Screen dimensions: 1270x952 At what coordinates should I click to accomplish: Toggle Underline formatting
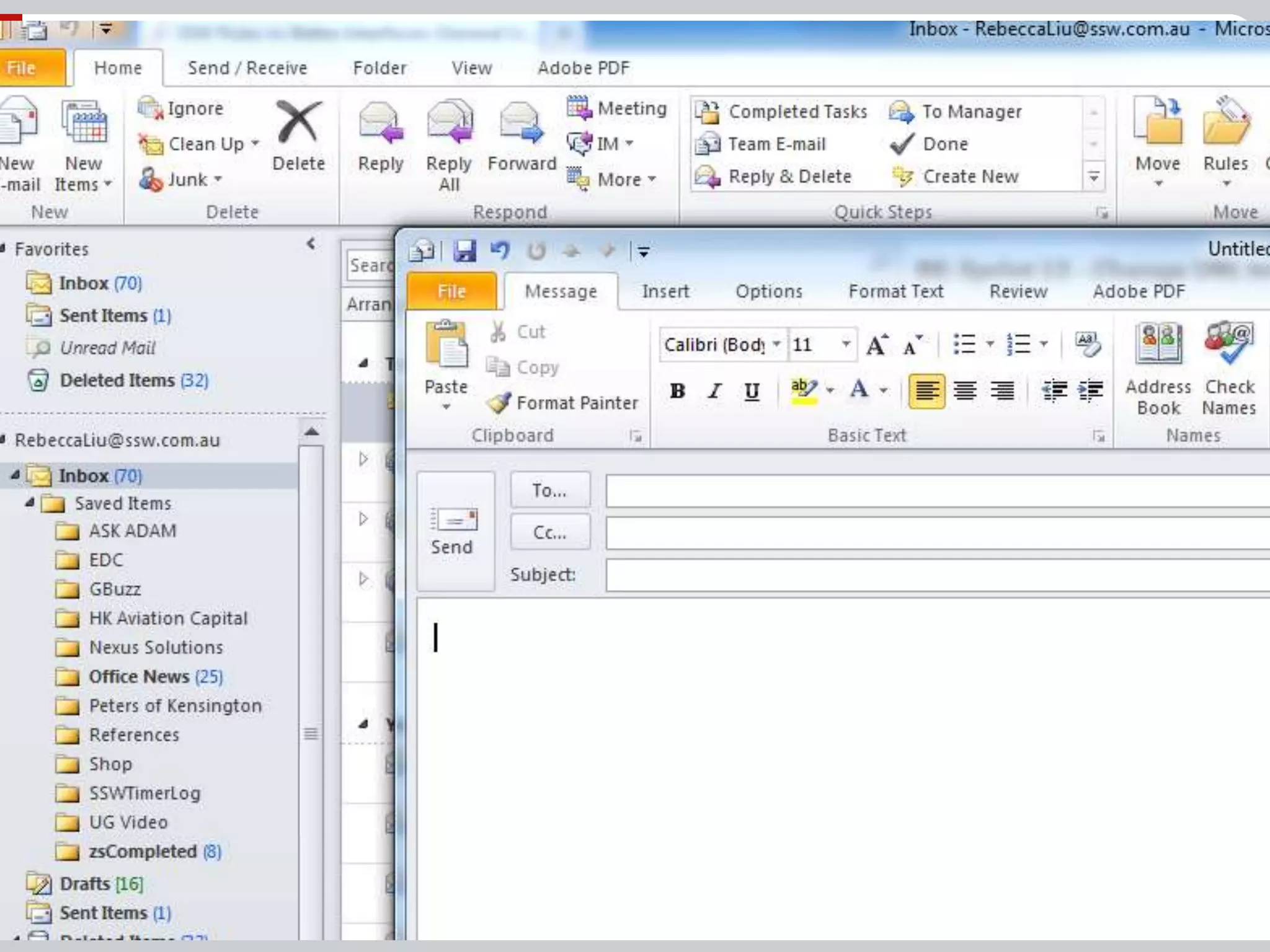tap(752, 391)
